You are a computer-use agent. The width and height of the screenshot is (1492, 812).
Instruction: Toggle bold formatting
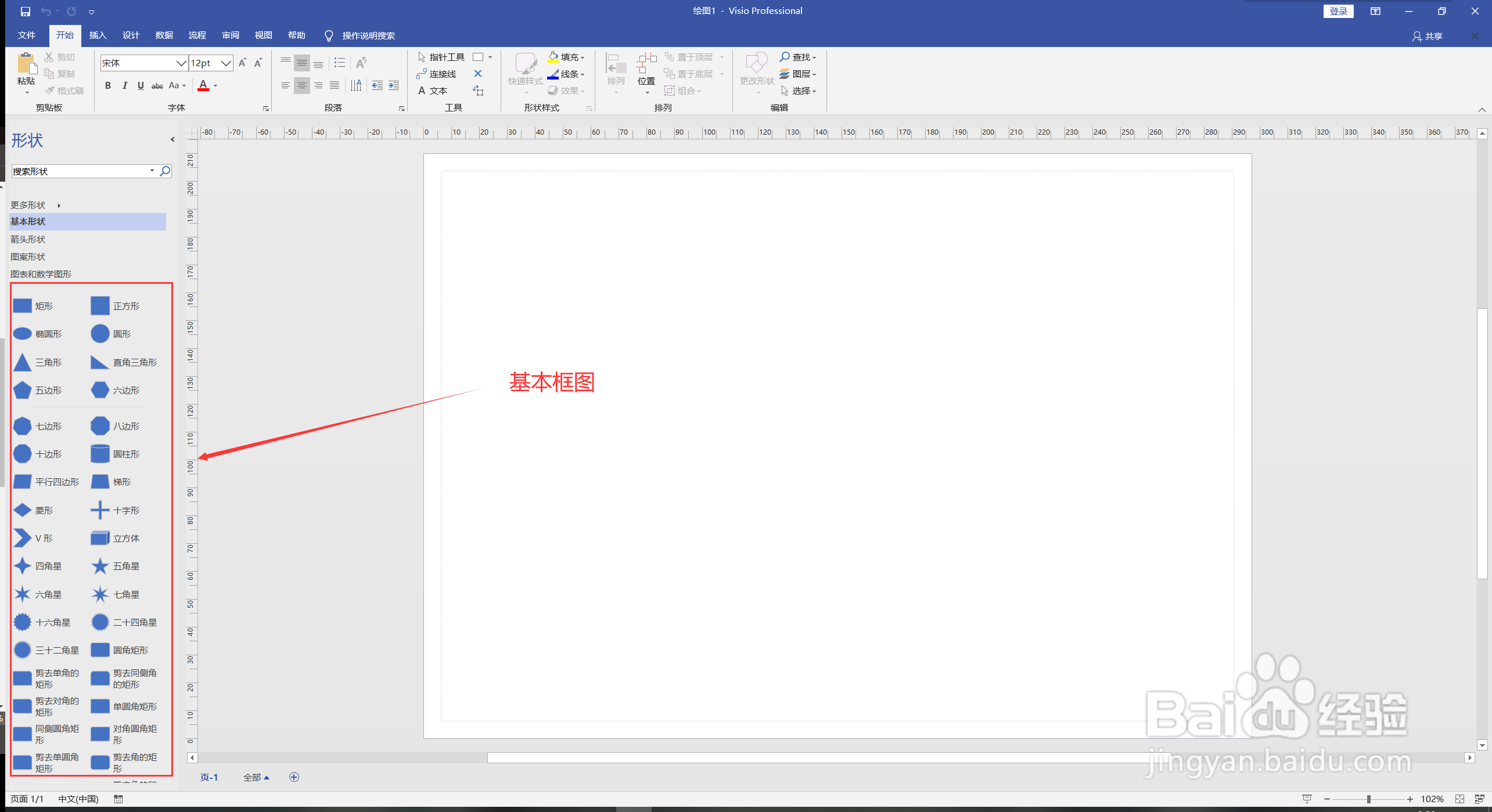coord(108,86)
